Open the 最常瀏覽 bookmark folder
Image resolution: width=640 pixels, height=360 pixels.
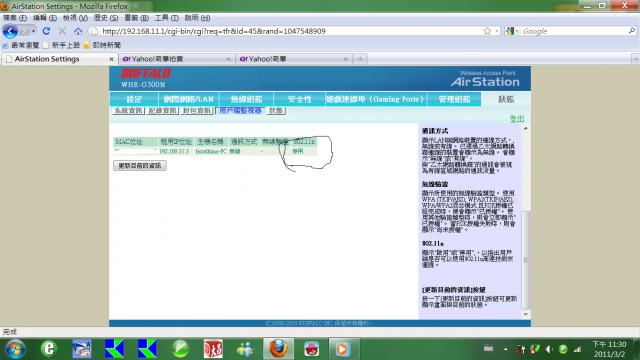click(21, 45)
